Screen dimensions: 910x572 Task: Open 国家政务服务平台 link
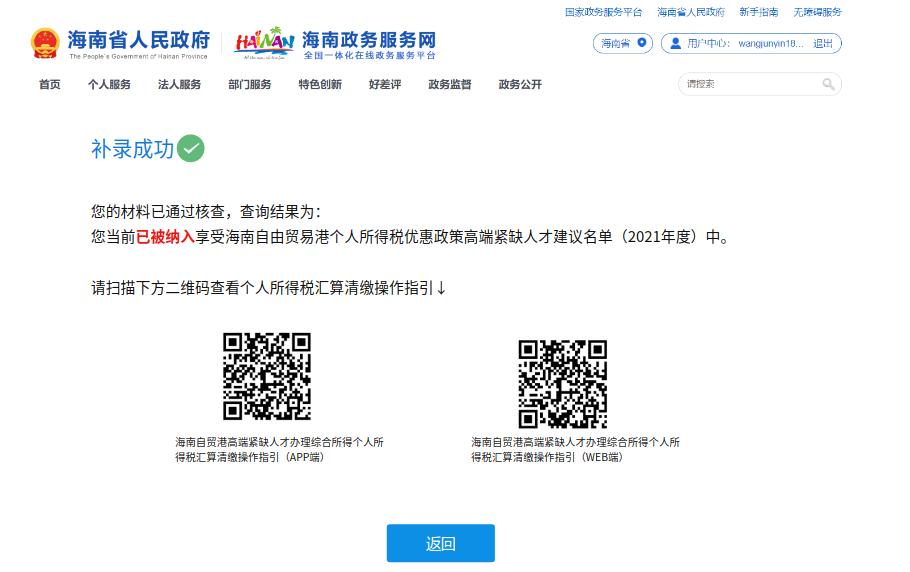(x=604, y=12)
